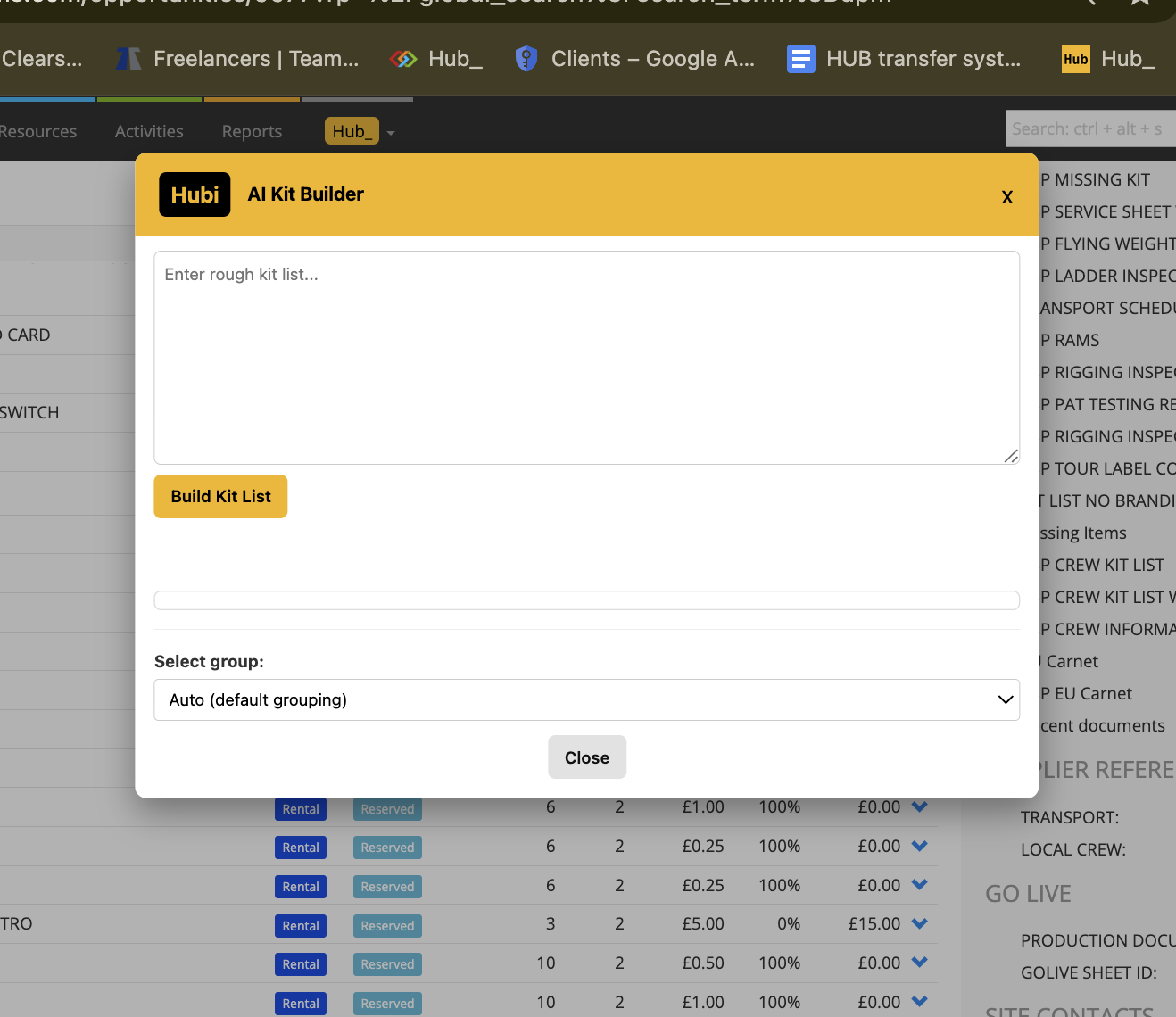Viewport: 1176px width, 1017px height.
Task: Close AI Kit Builder with X
Action: pos(1006,197)
